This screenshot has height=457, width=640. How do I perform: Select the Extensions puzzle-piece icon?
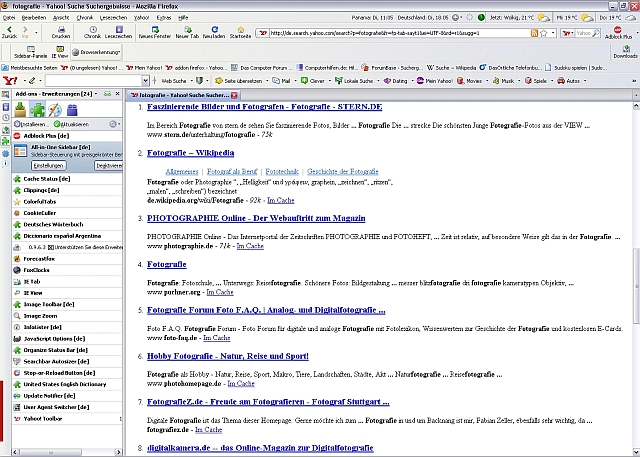[38, 107]
